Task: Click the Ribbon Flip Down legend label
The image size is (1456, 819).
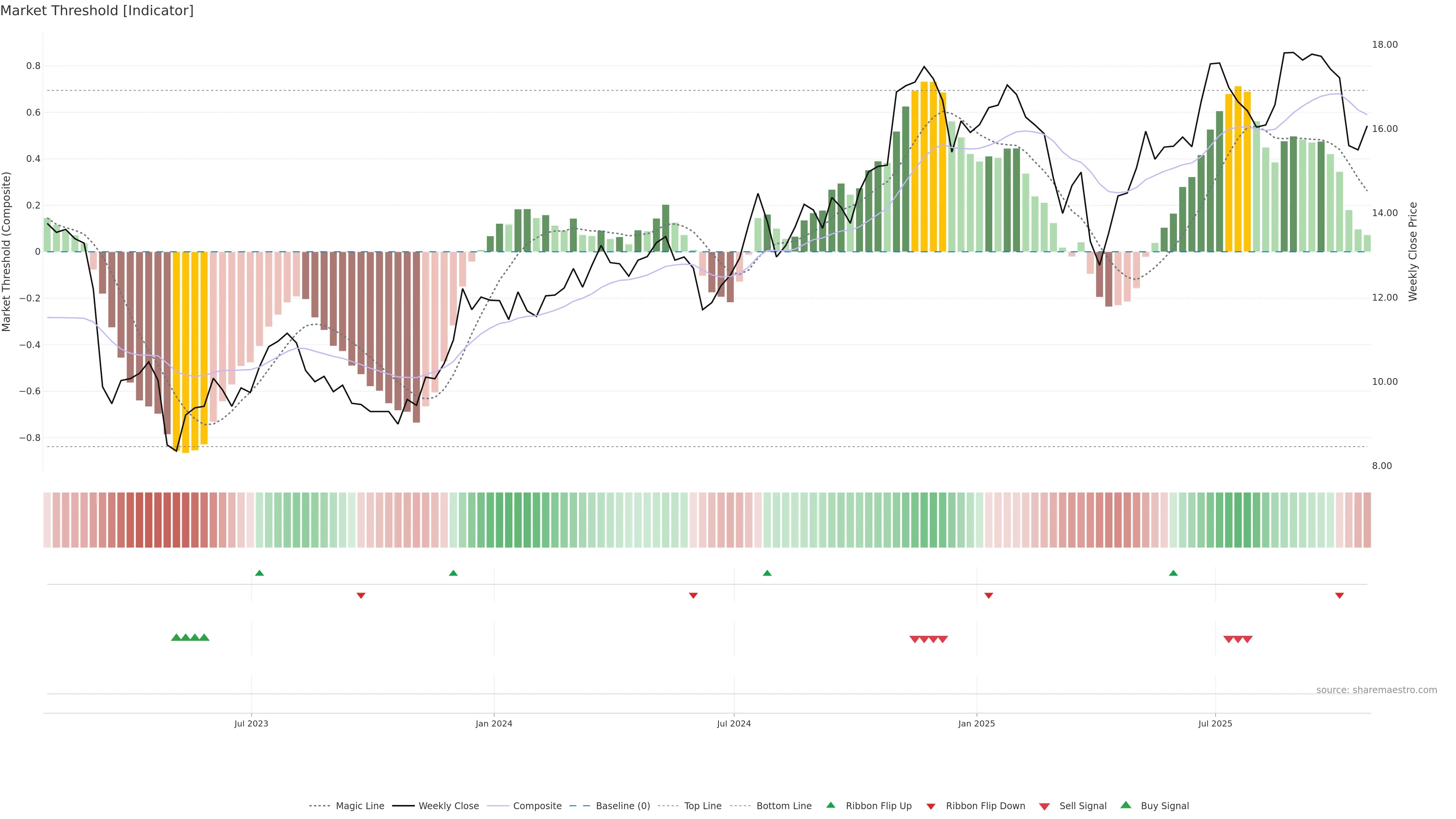Action: point(985,806)
